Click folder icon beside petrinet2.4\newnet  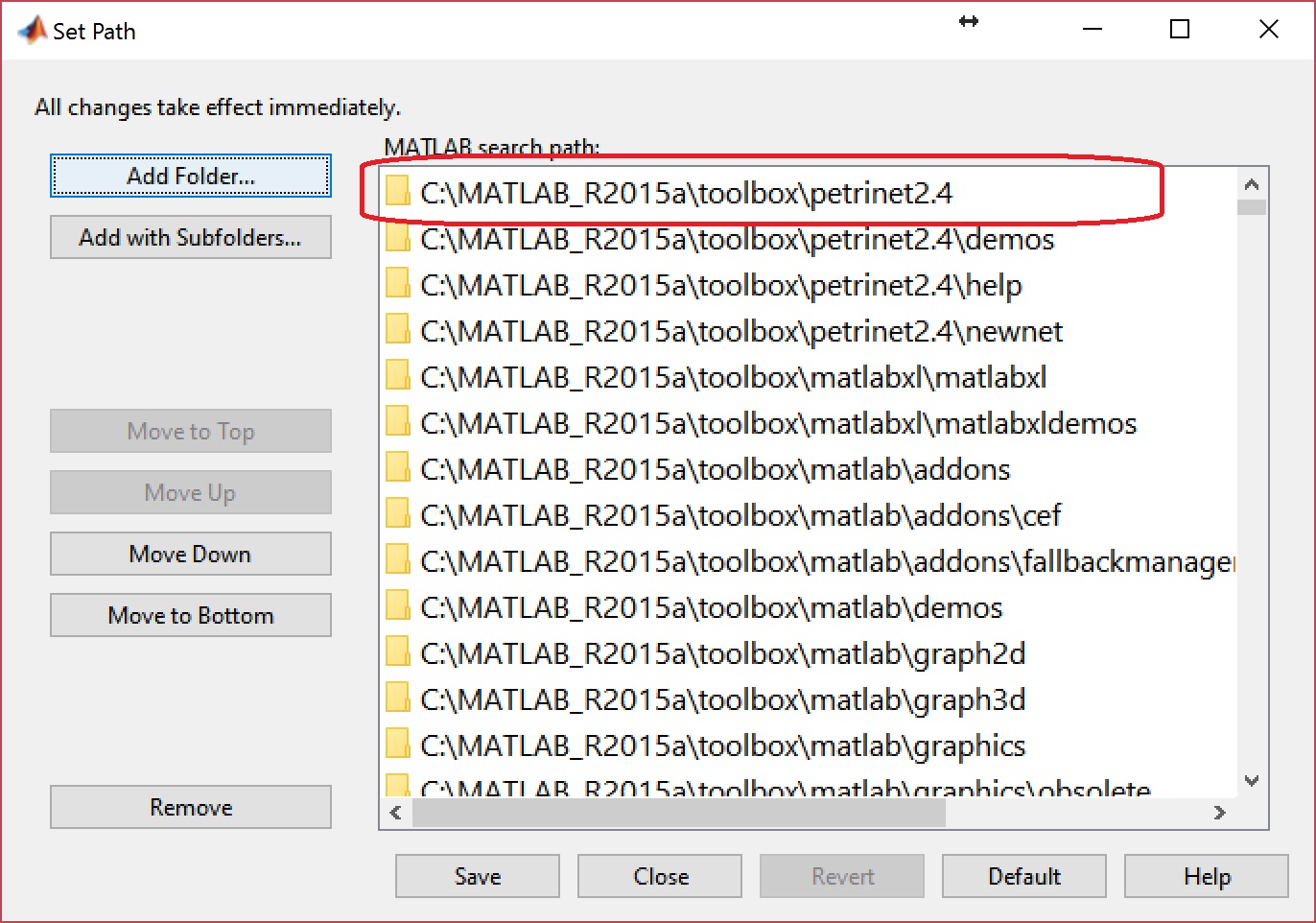point(397,328)
